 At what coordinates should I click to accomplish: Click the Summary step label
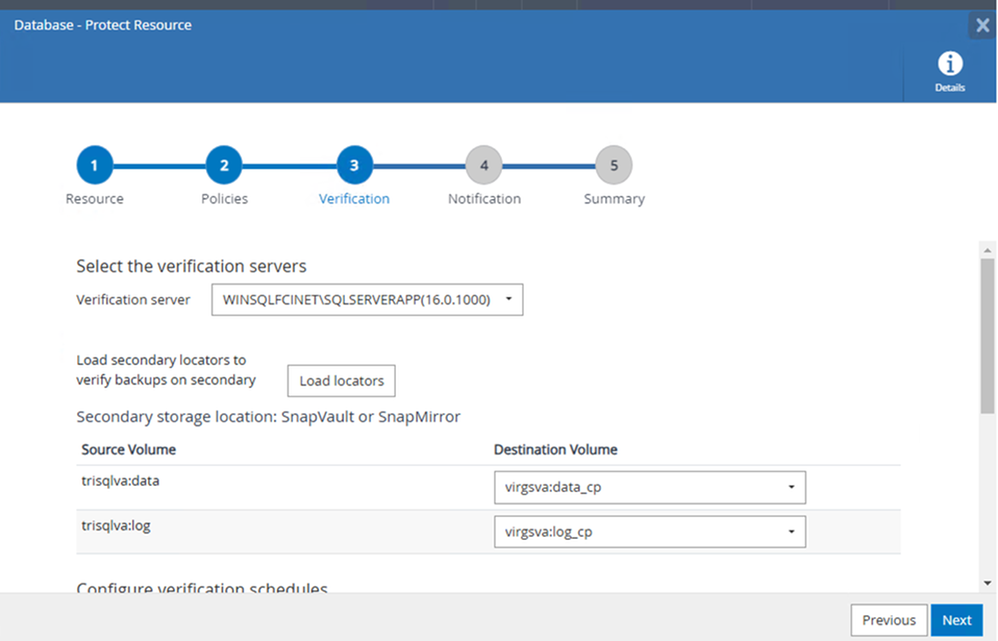click(x=614, y=199)
